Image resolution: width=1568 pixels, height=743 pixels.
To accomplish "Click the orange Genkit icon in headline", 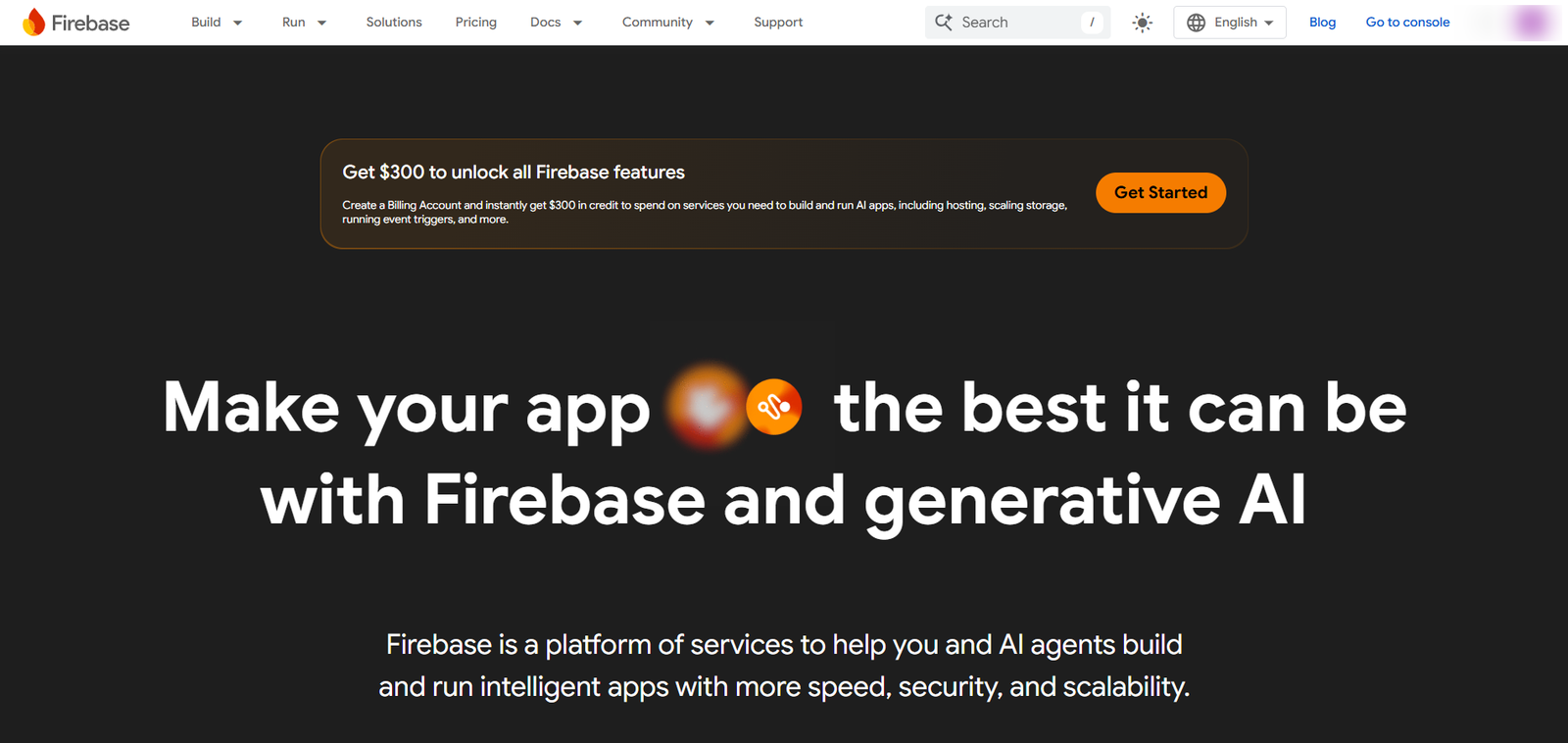I will [774, 406].
